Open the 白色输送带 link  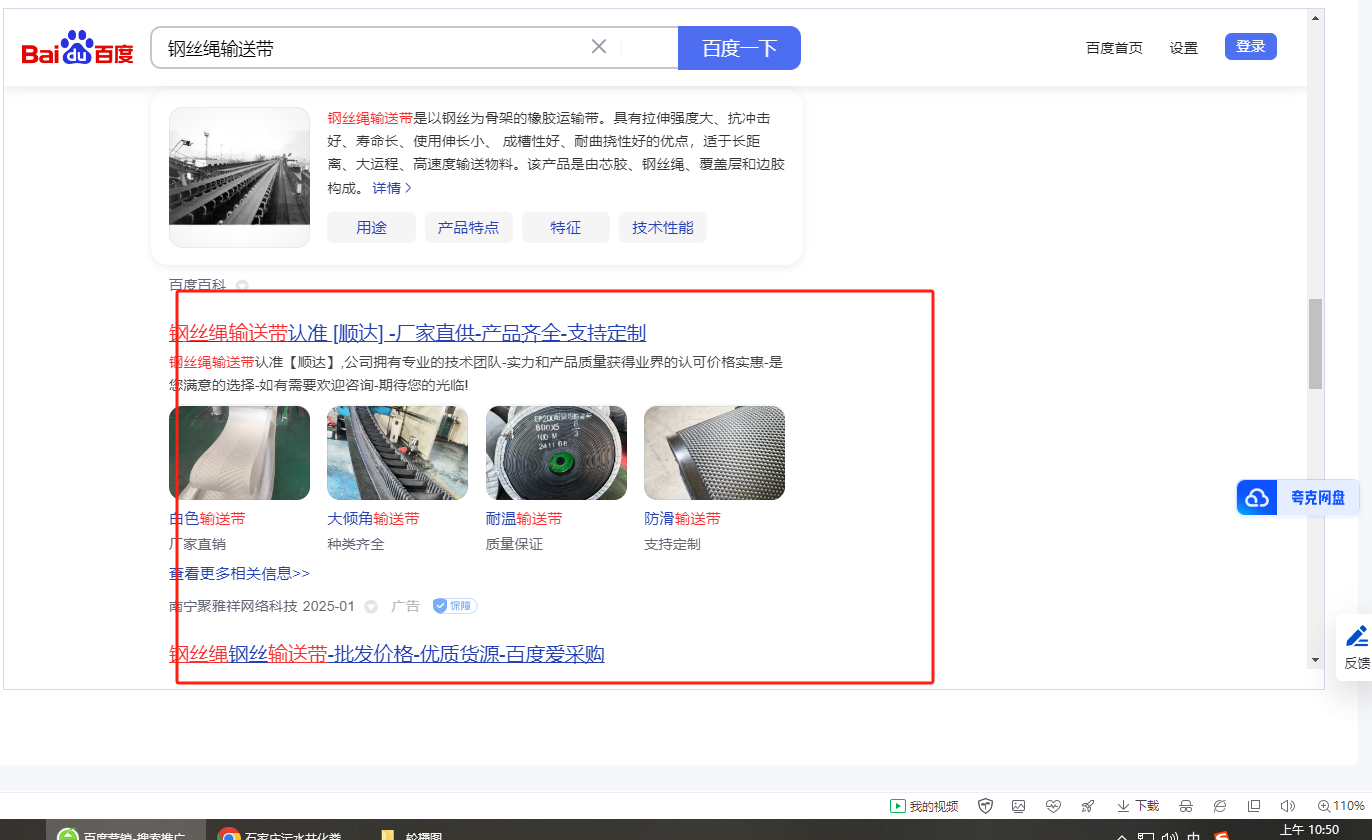point(207,519)
